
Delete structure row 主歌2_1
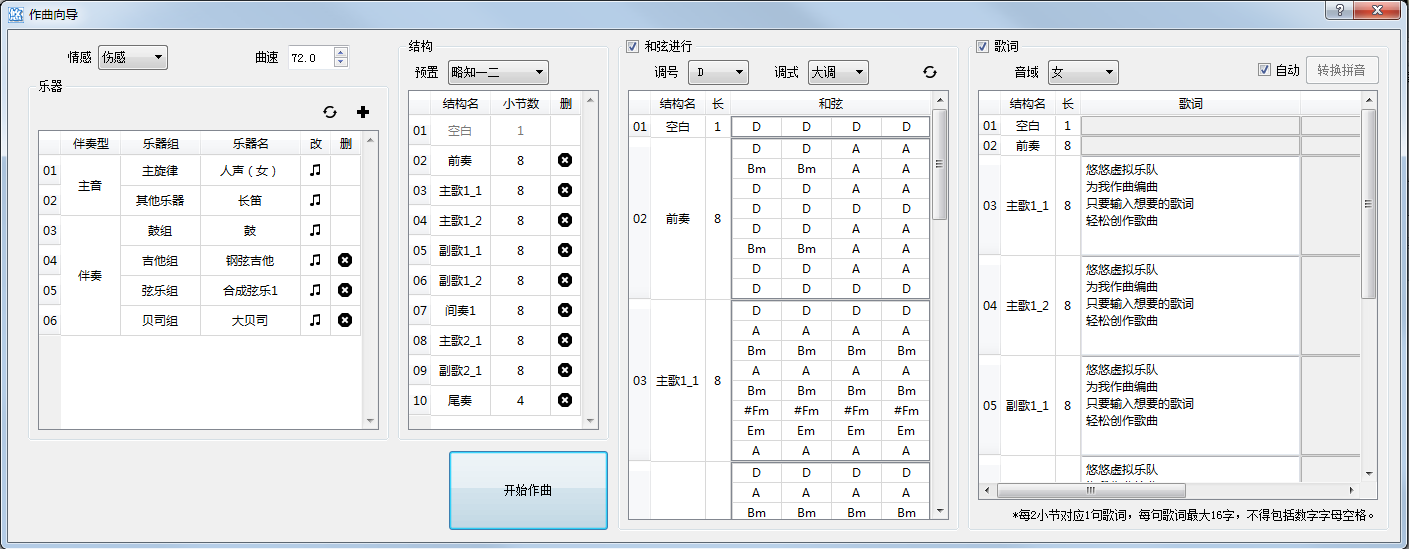pos(565,340)
